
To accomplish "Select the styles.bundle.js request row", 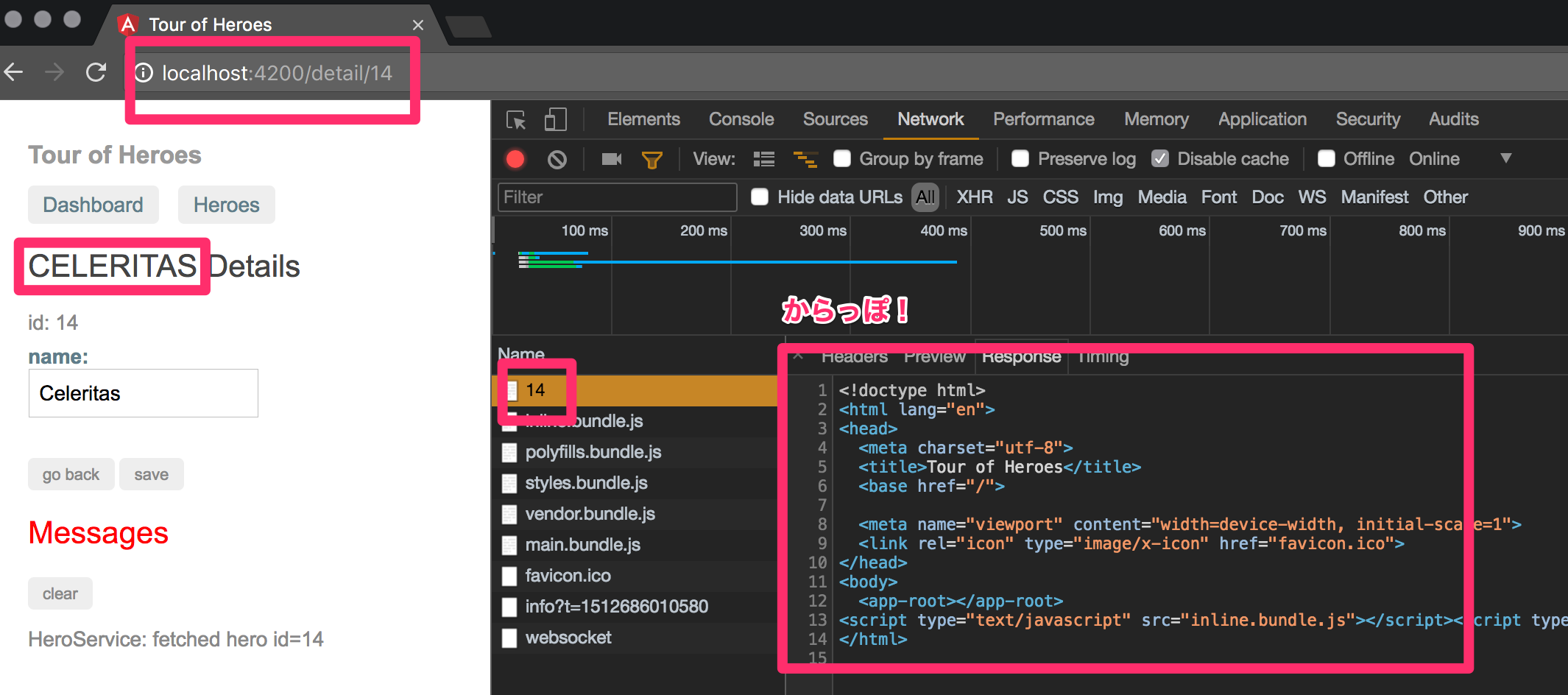I will tap(635, 483).
